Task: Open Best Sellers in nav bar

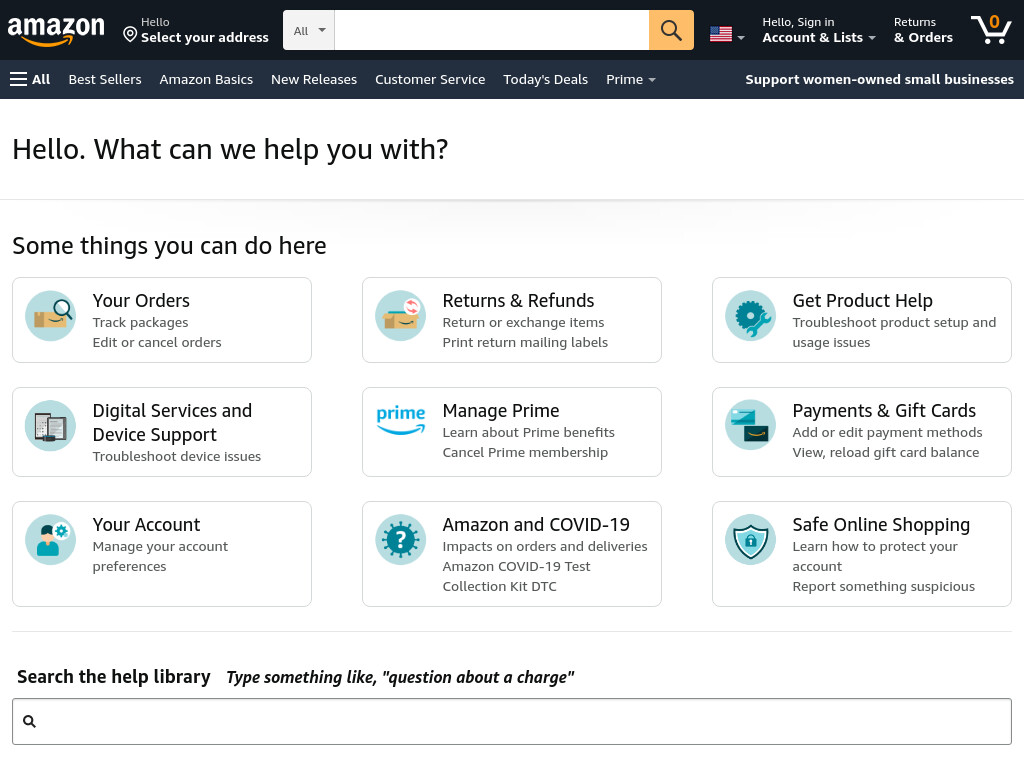Action: pyautogui.click(x=105, y=80)
